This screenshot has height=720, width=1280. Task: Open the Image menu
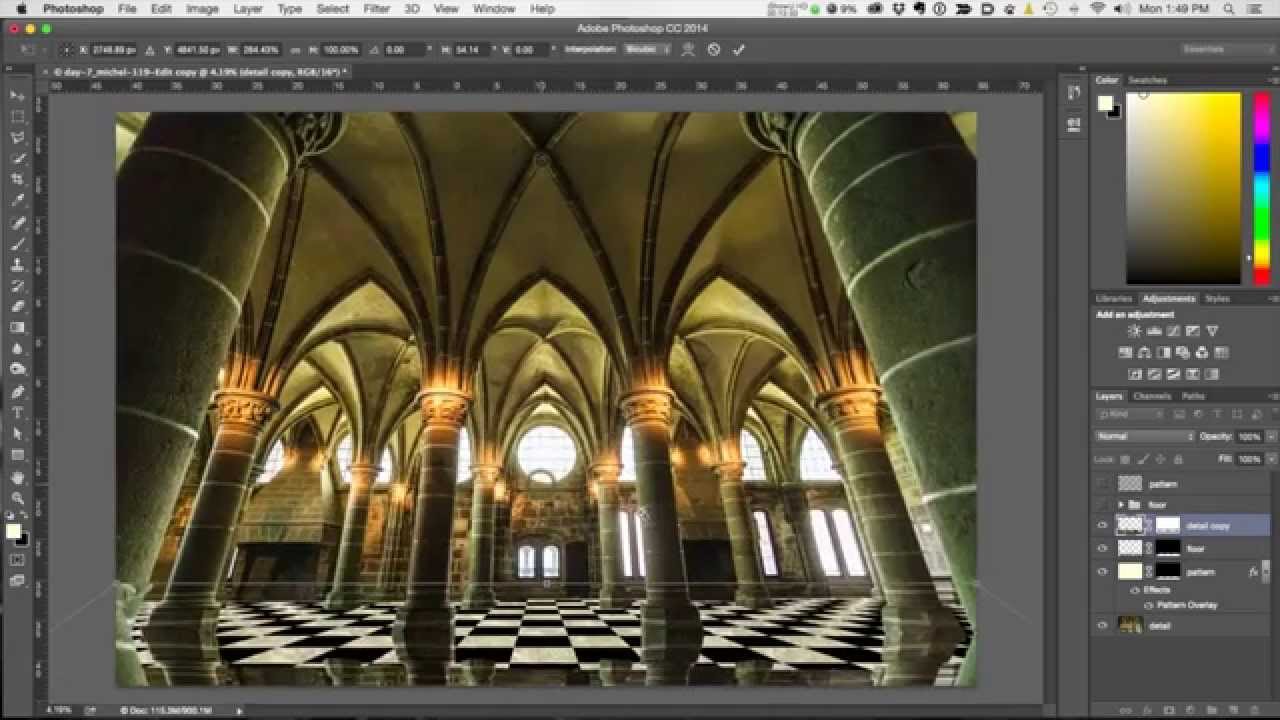pos(202,8)
